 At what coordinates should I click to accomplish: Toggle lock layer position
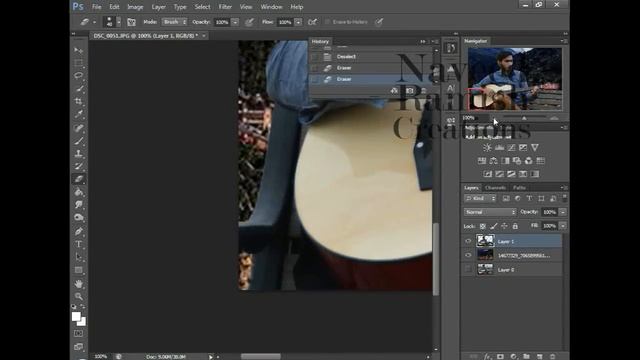pyautogui.click(x=504, y=226)
